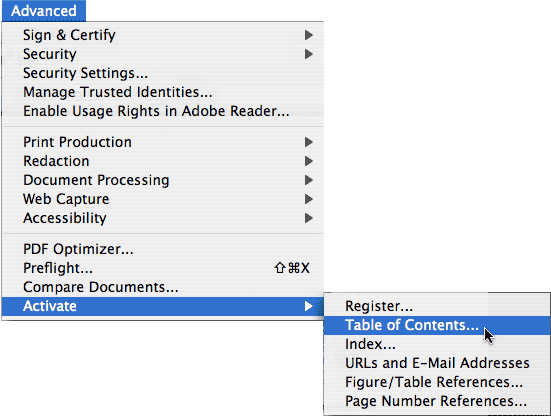Open the Redaction submenu
Viewport: 551px width, 416px height.
coord(163,161)
